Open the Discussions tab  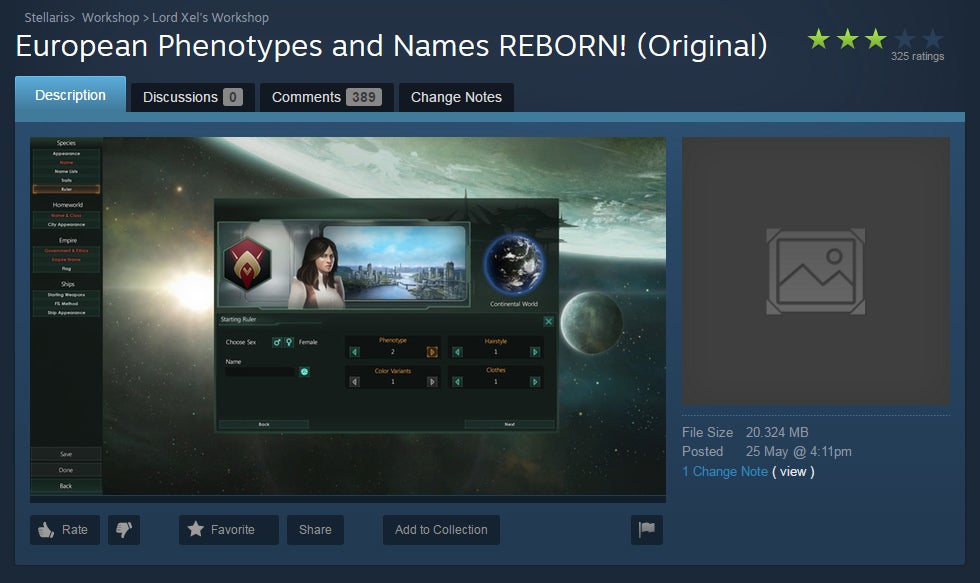coord(192,97)
